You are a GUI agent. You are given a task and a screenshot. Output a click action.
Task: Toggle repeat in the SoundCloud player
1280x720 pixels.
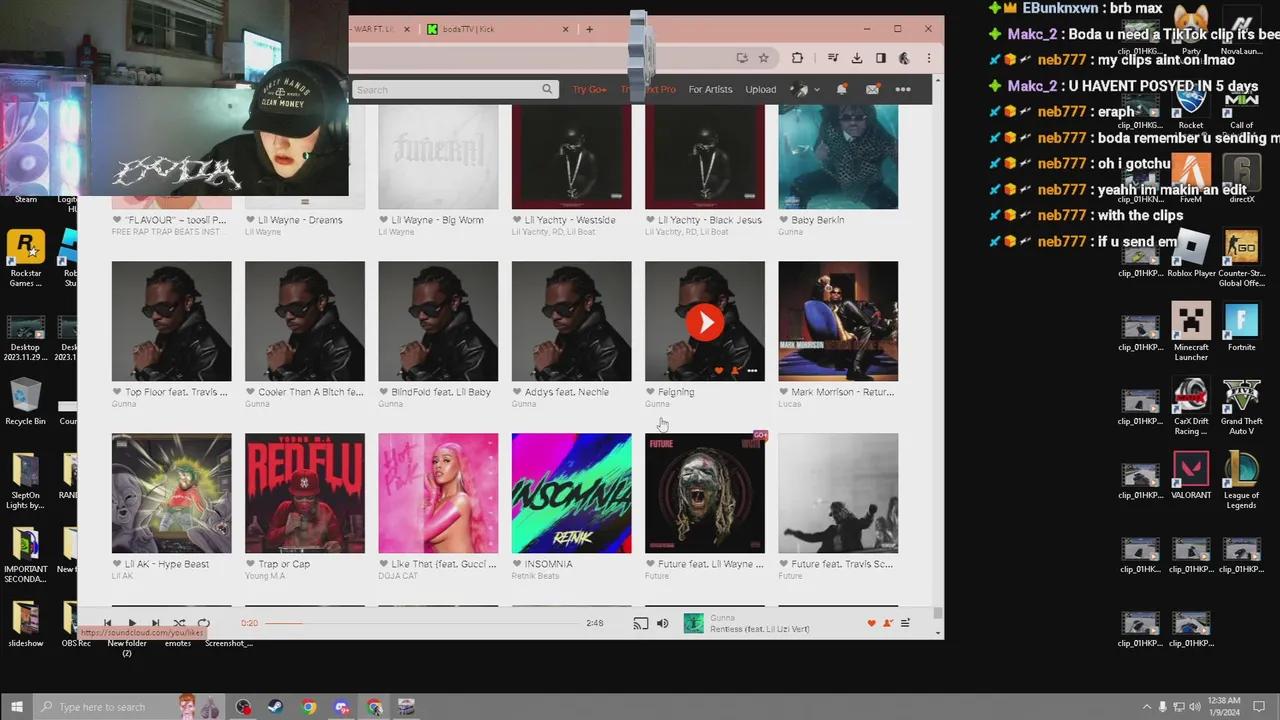203,623
